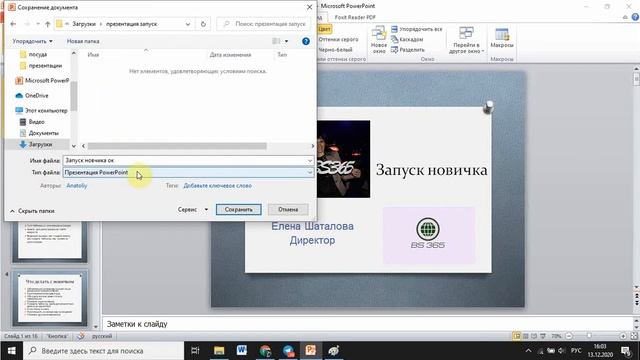
Task: Open Перейти в другое окно dropdown
Action: 467,40
